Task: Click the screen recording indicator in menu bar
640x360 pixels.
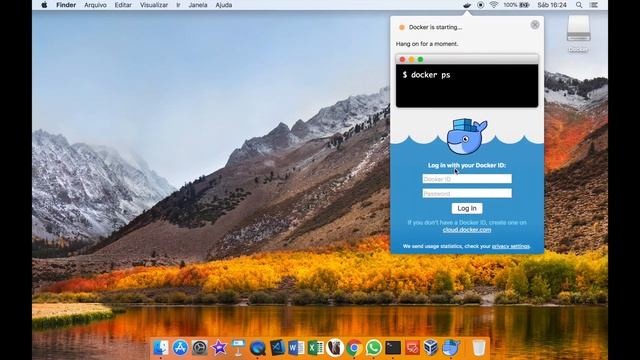Action: pyautogui.click(x=480, y=5)
